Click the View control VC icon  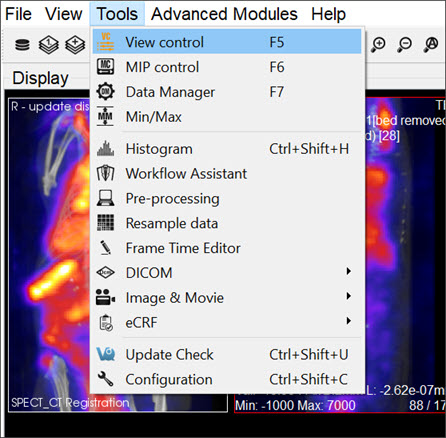pos(106,42)
